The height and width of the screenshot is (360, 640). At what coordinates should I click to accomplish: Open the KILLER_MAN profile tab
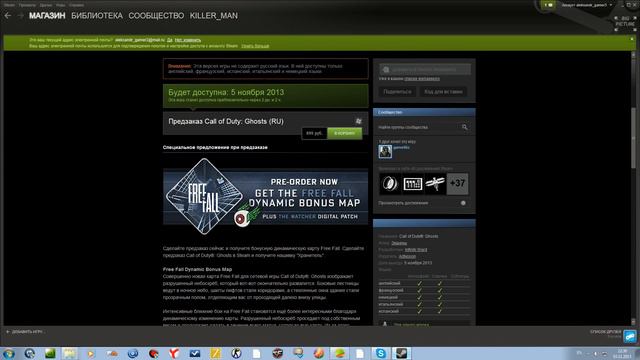click(x=213, y=16)
